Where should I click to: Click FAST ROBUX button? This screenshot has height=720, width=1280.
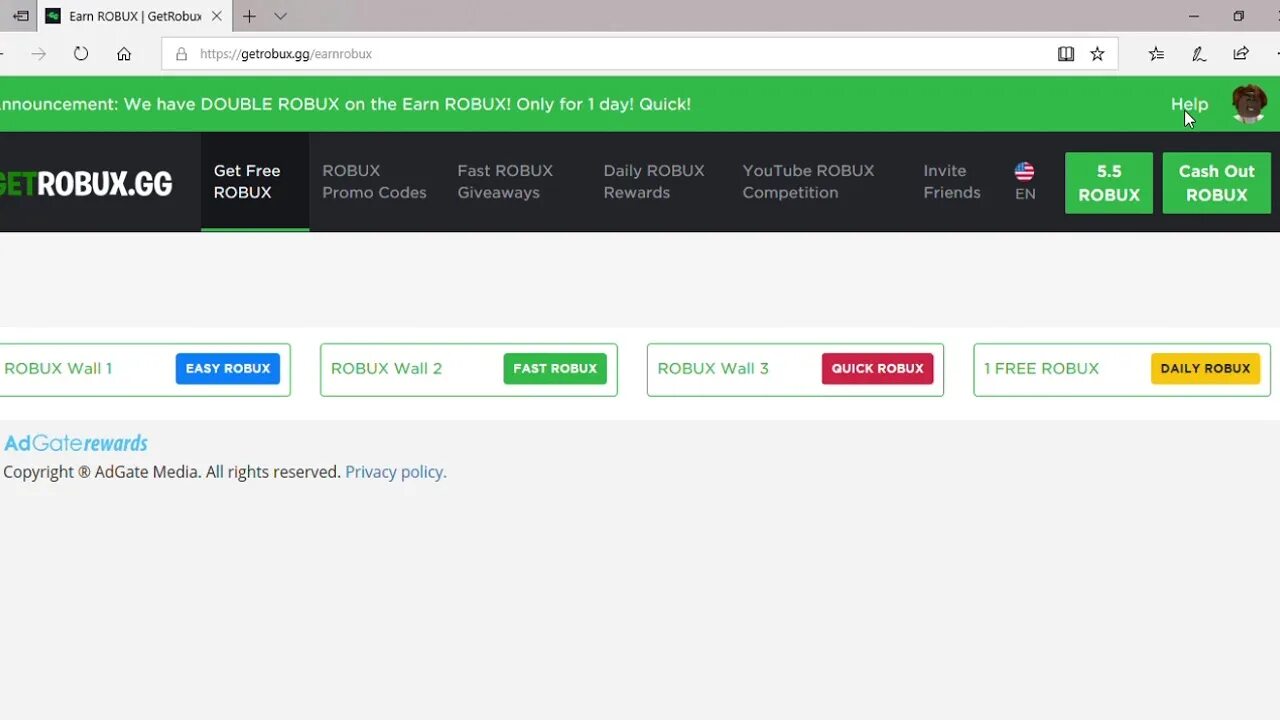tap(555, 369)
